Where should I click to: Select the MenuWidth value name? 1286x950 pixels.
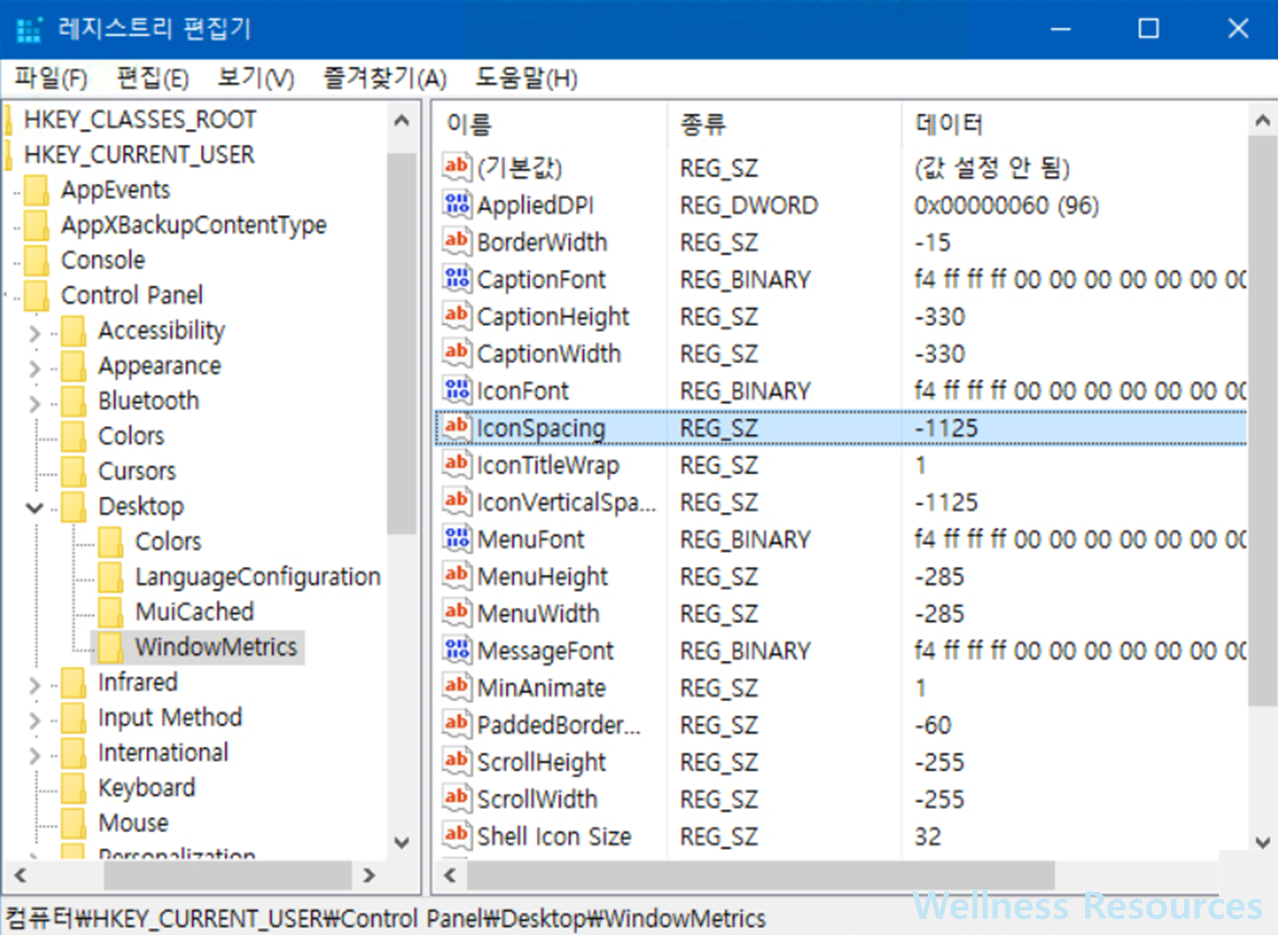click(x=538, y=614)
